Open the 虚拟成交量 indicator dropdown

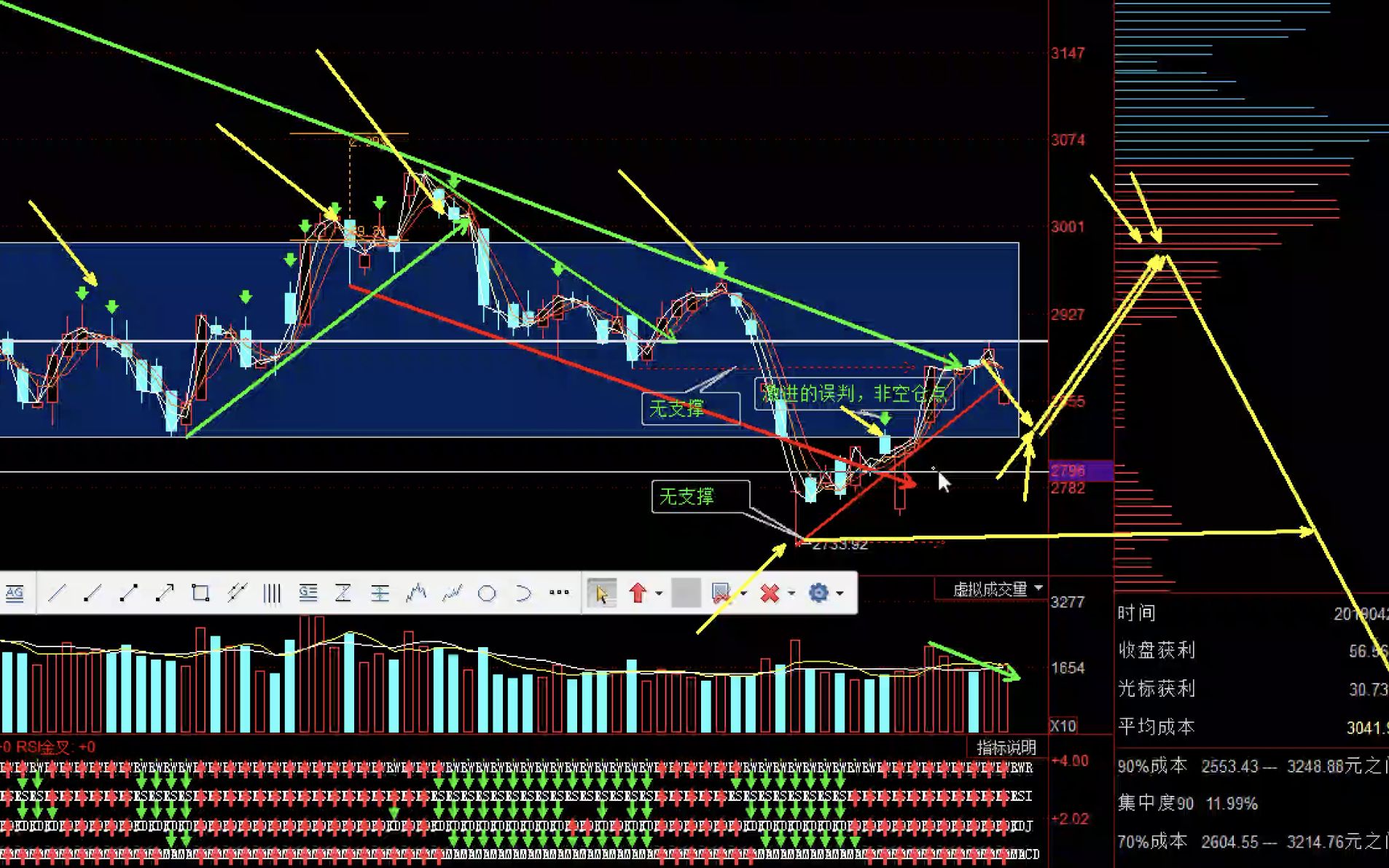[997, 589]
